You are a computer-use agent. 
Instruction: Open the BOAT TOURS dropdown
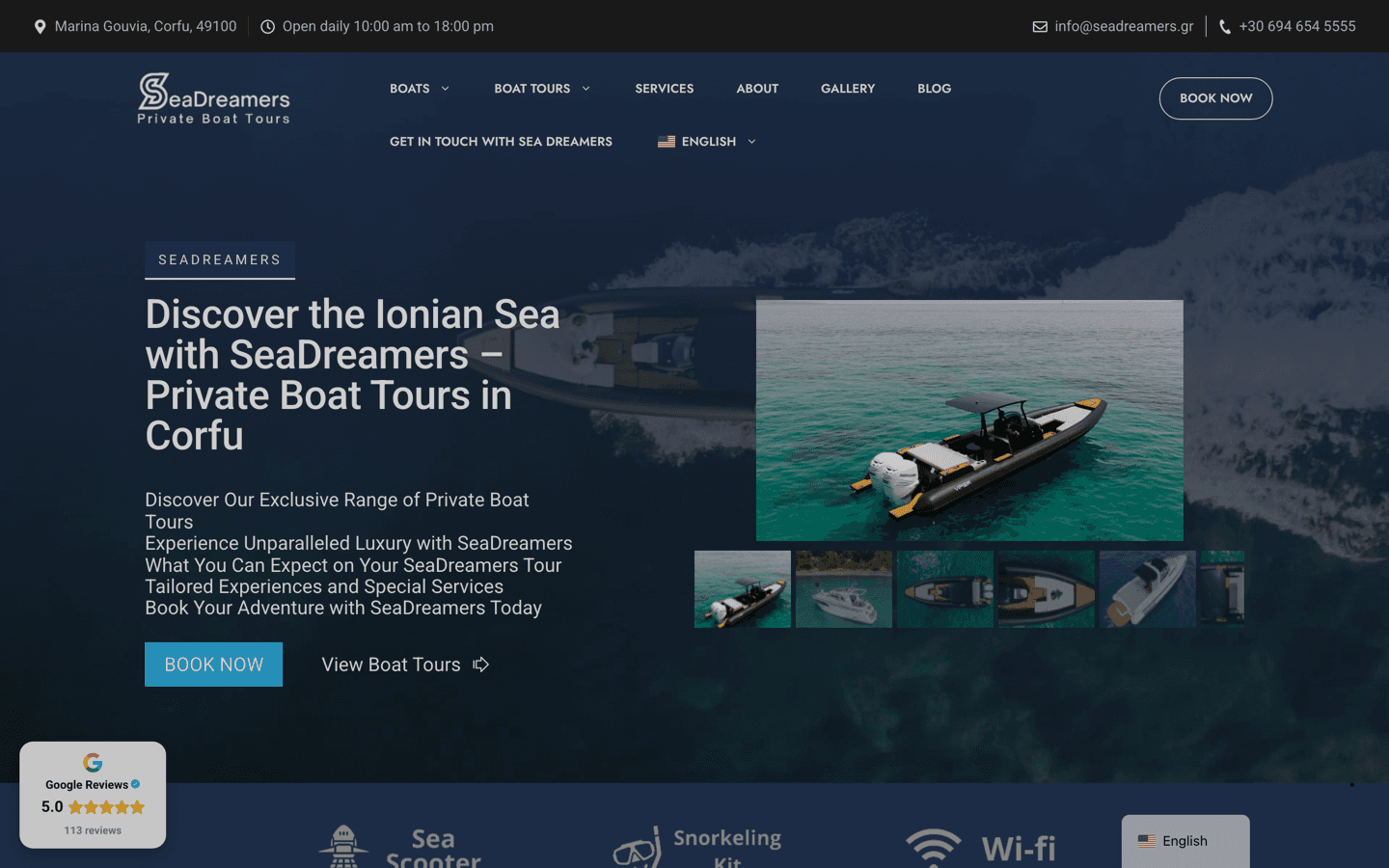point(542,88)
